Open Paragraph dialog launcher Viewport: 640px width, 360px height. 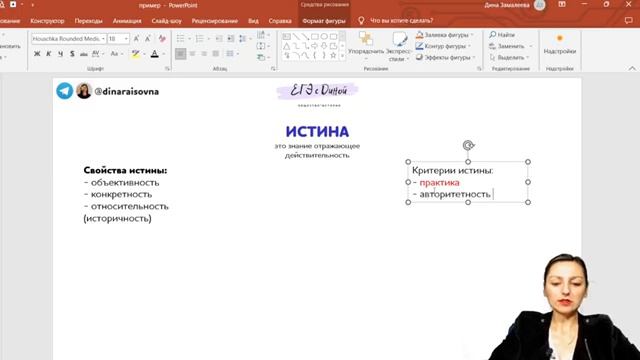pyautogui.click(x=273, y=69)
